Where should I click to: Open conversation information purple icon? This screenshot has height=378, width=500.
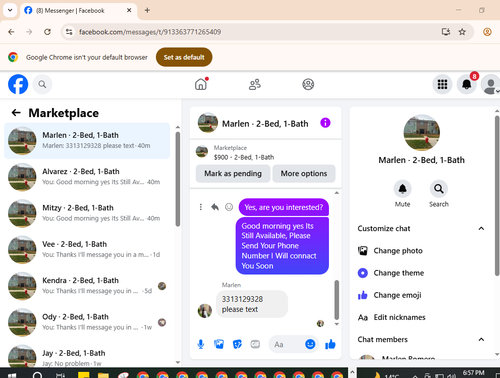pyautogui.click(x=325, y=123)
